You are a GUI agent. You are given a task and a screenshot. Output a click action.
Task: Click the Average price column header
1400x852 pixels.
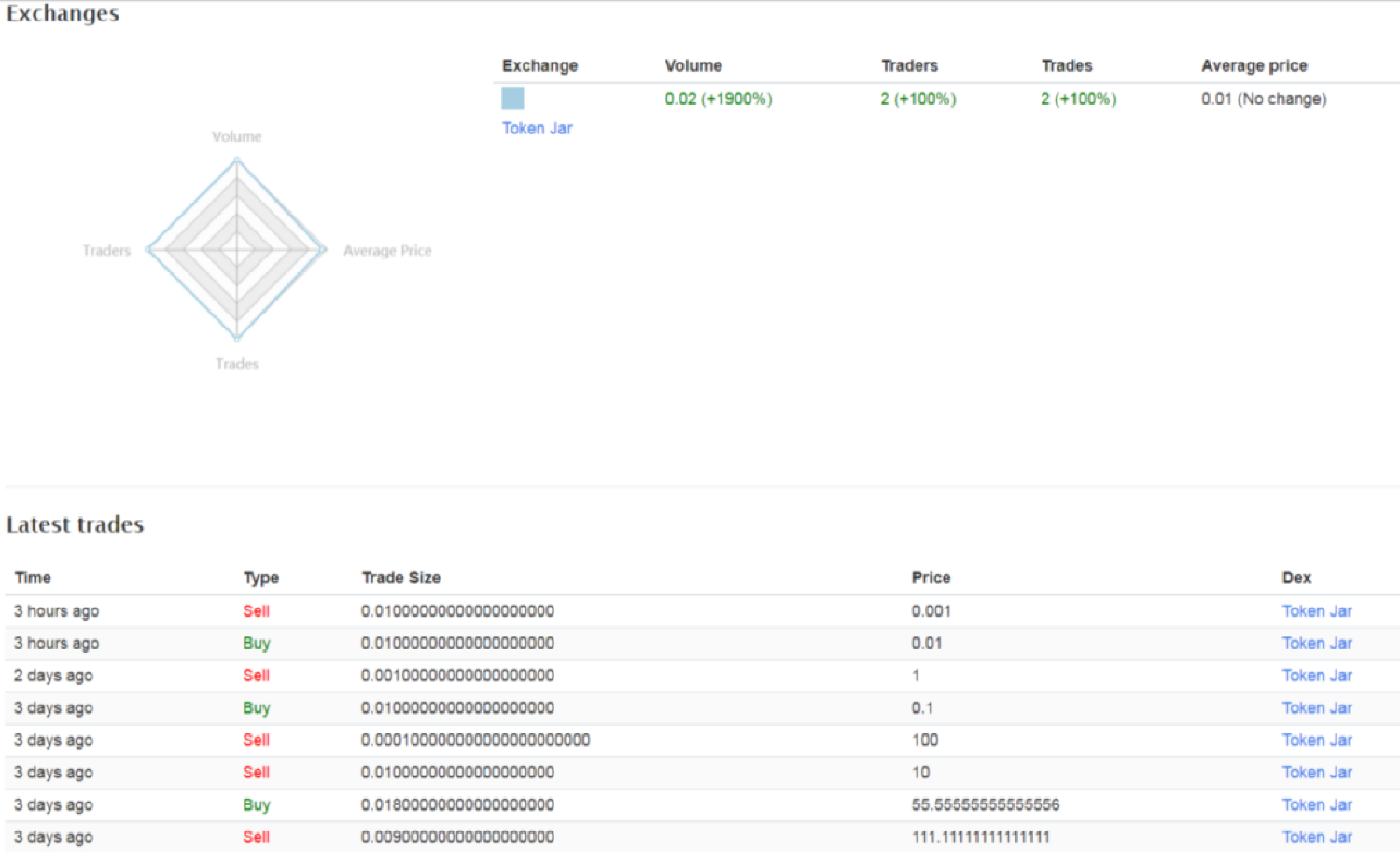point(1253,65)
